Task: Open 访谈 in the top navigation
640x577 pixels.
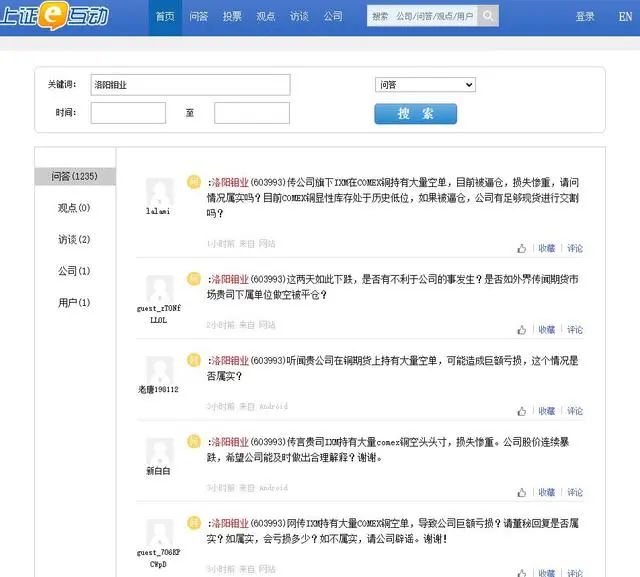Action: pyautogui.click(x=299, y=17)
